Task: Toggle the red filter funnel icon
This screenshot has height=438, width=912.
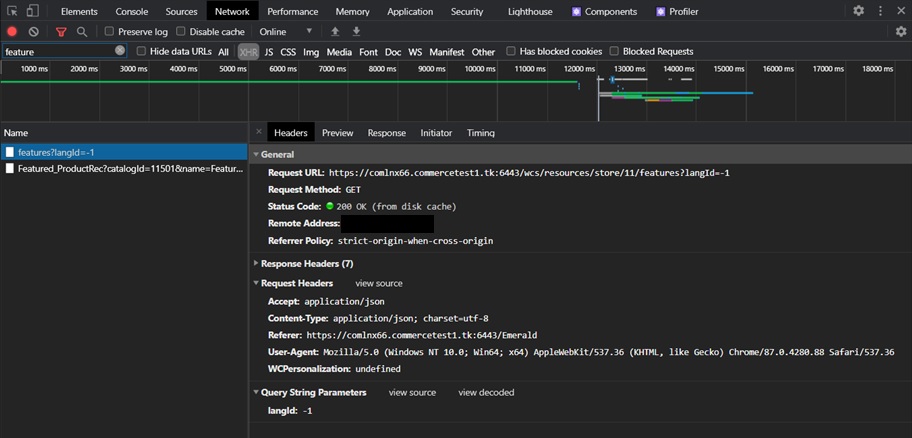Action: 61,32
